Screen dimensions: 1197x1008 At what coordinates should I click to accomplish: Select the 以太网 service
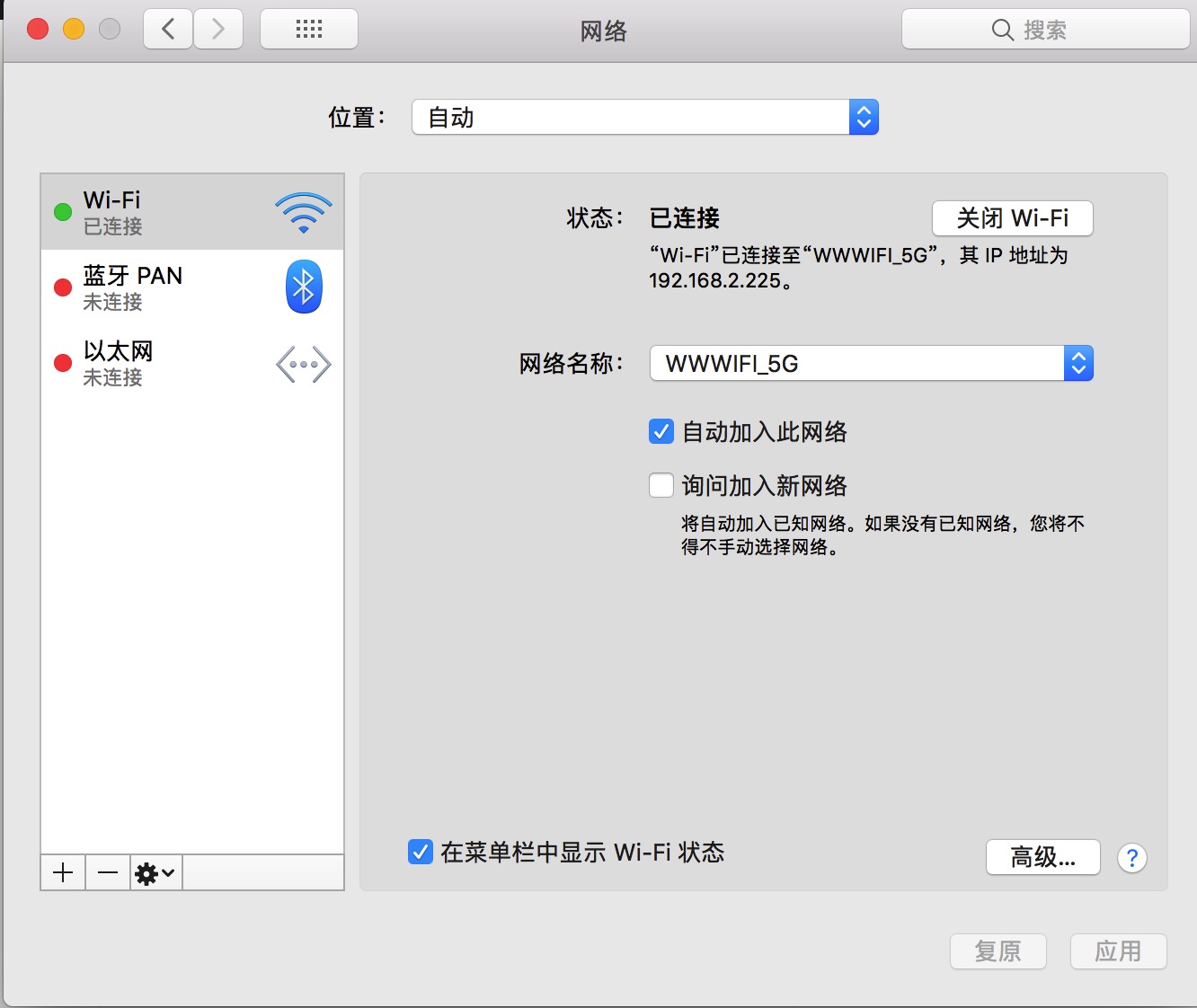point(192,363)
